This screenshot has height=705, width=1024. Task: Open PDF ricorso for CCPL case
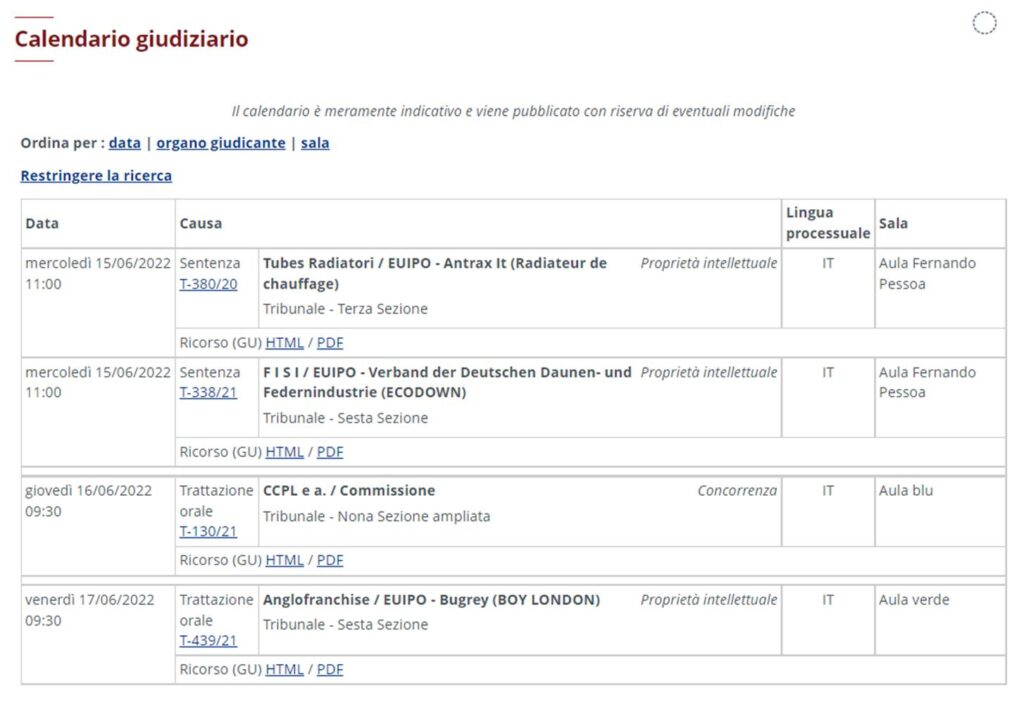point(330,561)
